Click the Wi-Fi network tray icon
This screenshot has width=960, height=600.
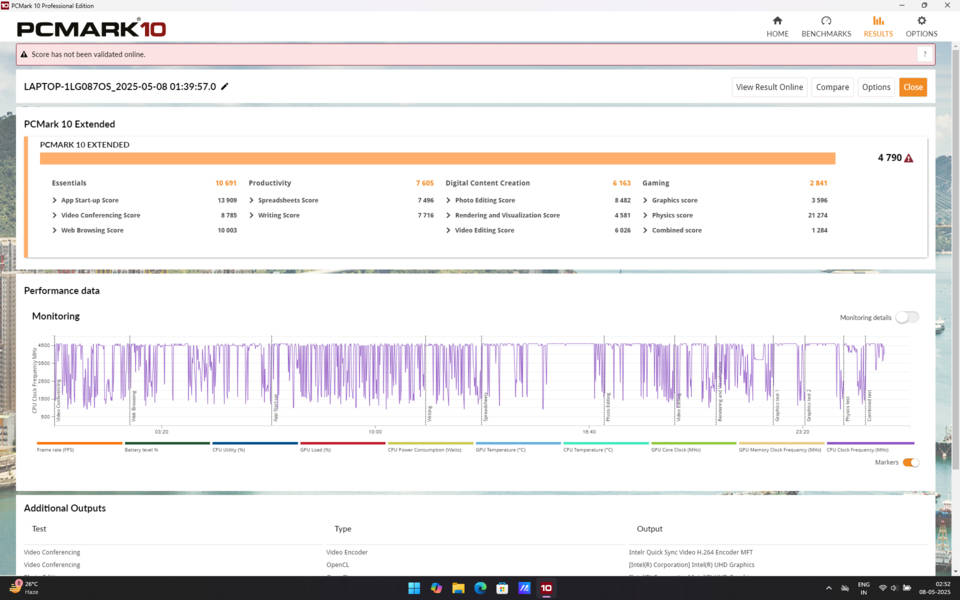click(x=882, y=588)
